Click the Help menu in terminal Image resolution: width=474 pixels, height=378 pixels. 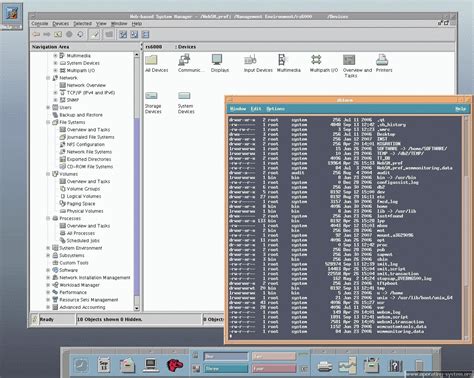(x=461, y=109)
